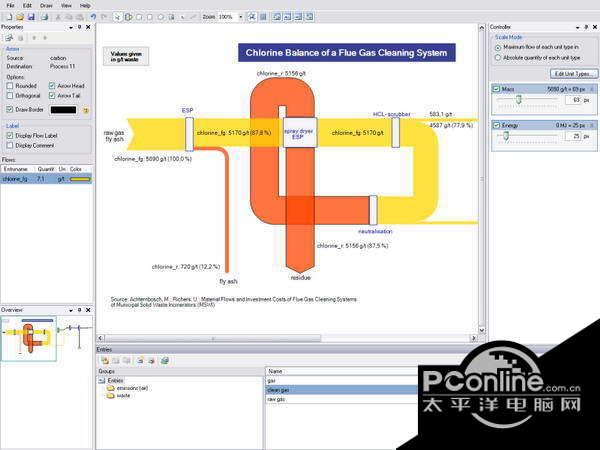The width and height of the screenshot is (600, 450).
Task: Click the Print toolbar icon
Action: pyautogui.click(x=44, y=17)
